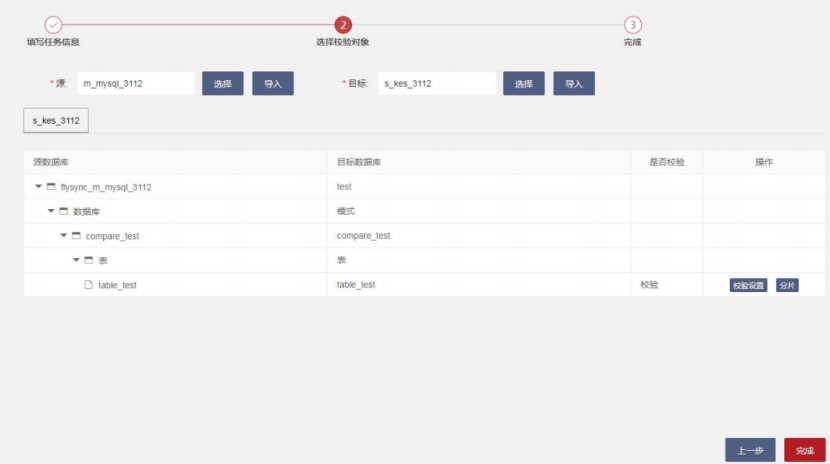830x464 pixels.
Task: Click 填写任务信息 step label
Action: coord(53,42)
